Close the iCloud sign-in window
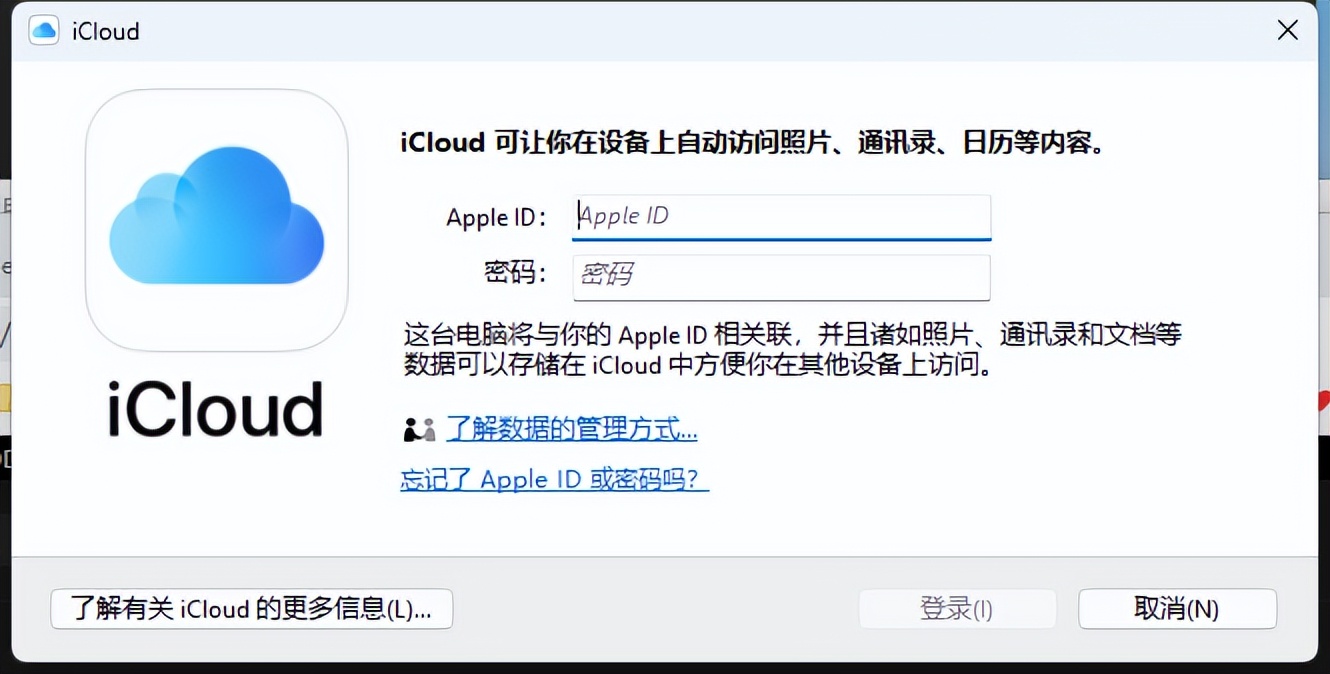Screen dimensions: 1330x674 1287,30
